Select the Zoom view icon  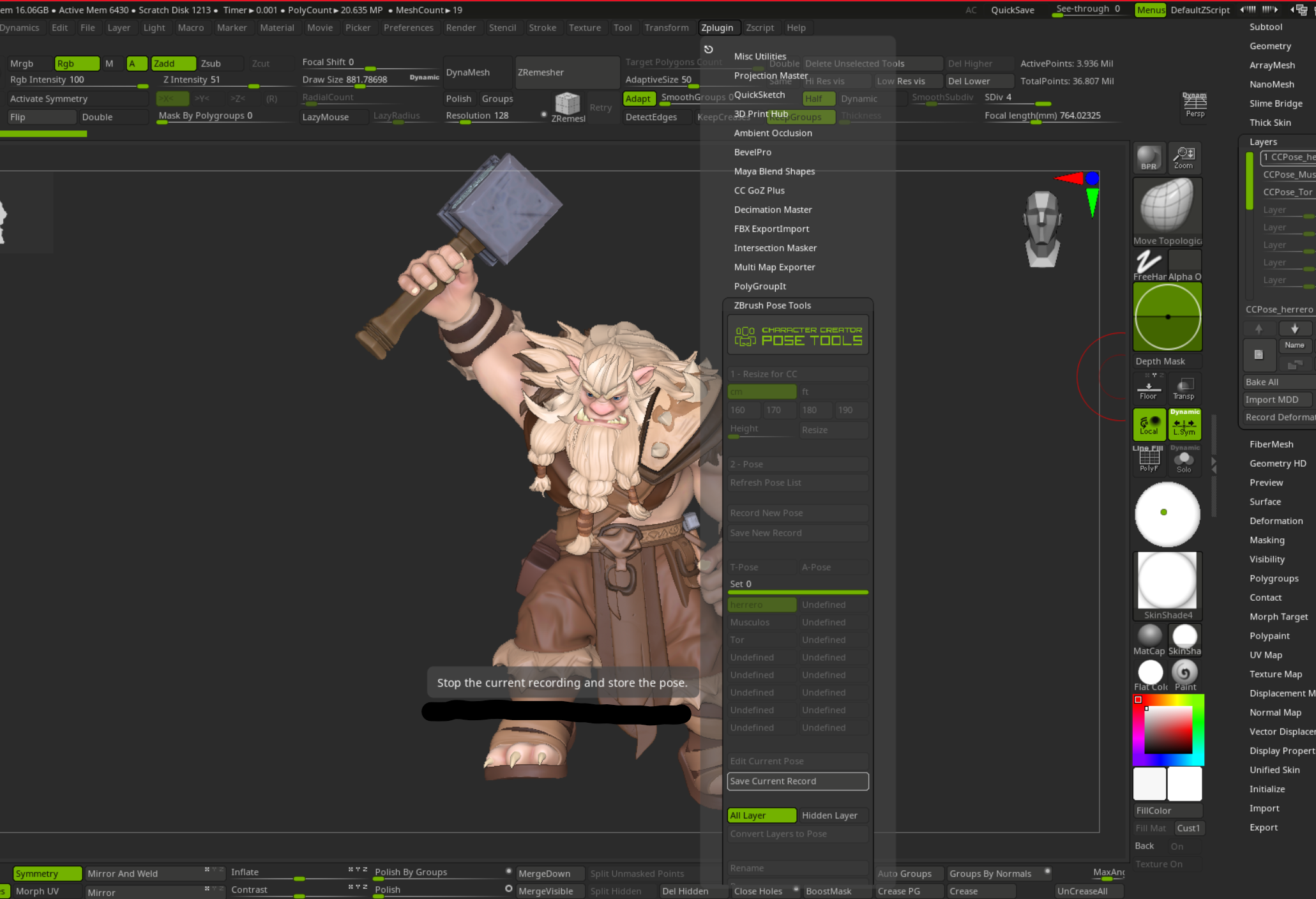click(1184, 157)
